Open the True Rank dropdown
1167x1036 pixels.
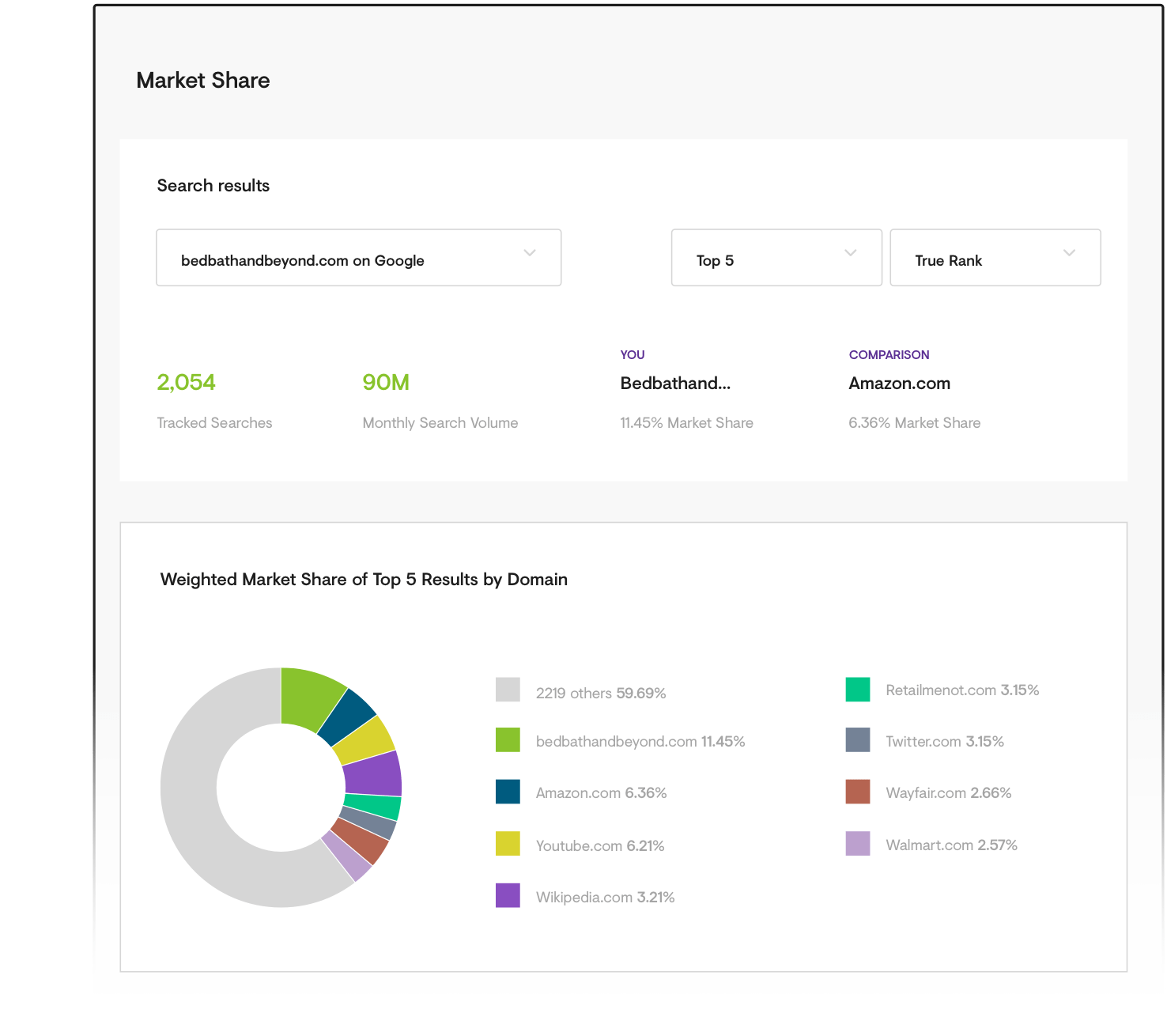coord(995,258)
